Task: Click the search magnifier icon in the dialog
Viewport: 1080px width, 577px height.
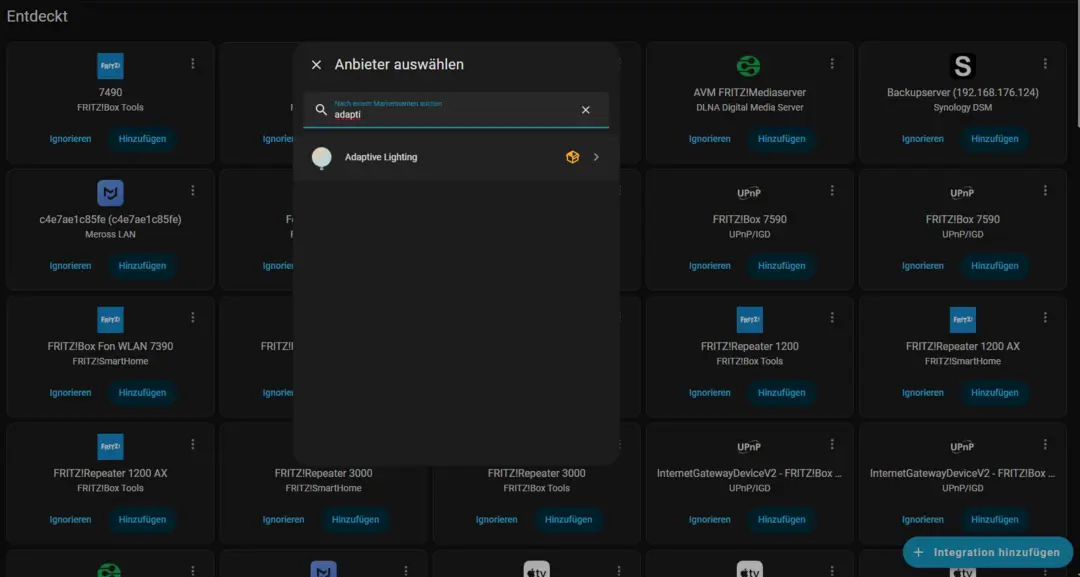Action: click(x=321, y=110)
